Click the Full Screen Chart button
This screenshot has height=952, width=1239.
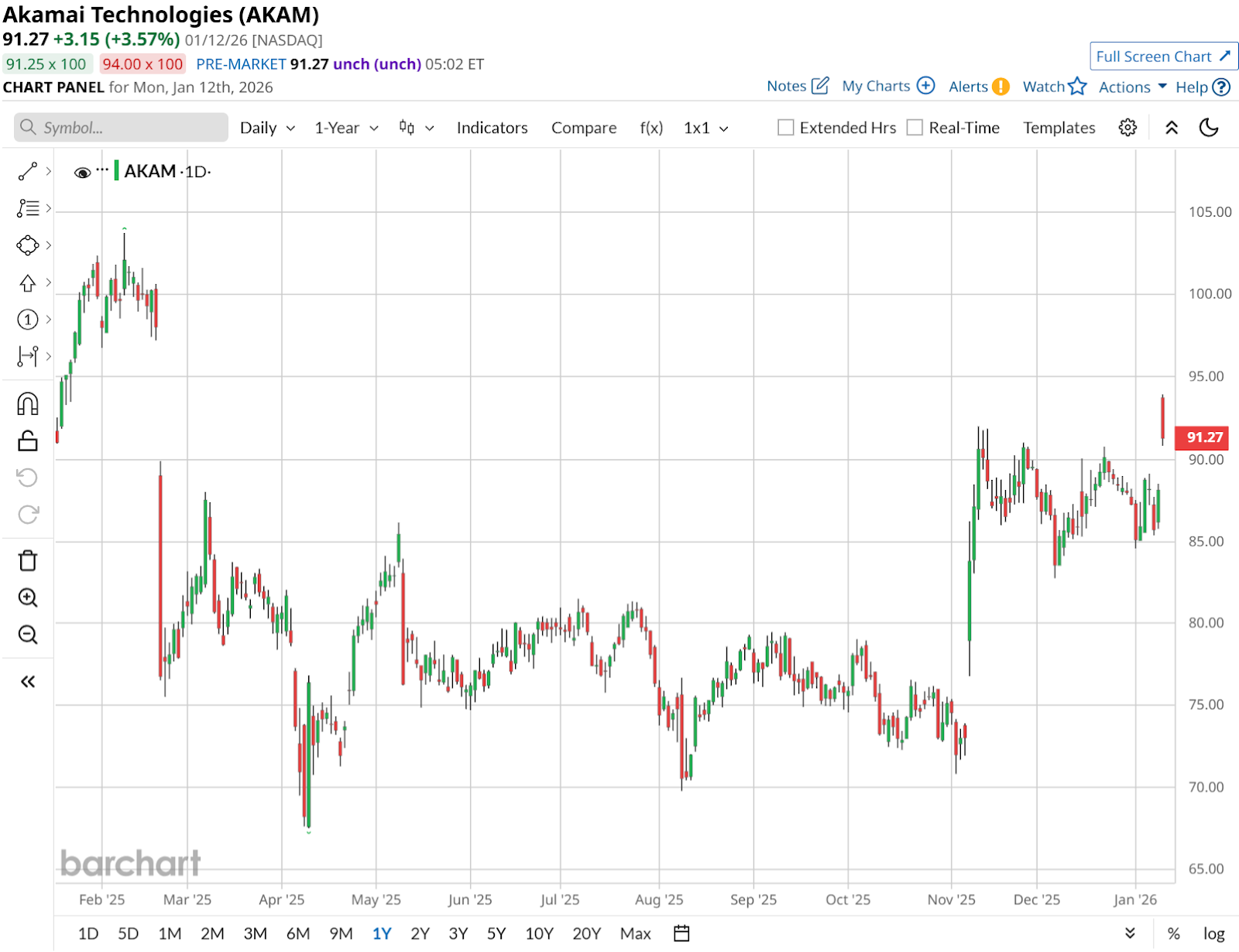pyautogui.click(x=1163, y=57)
